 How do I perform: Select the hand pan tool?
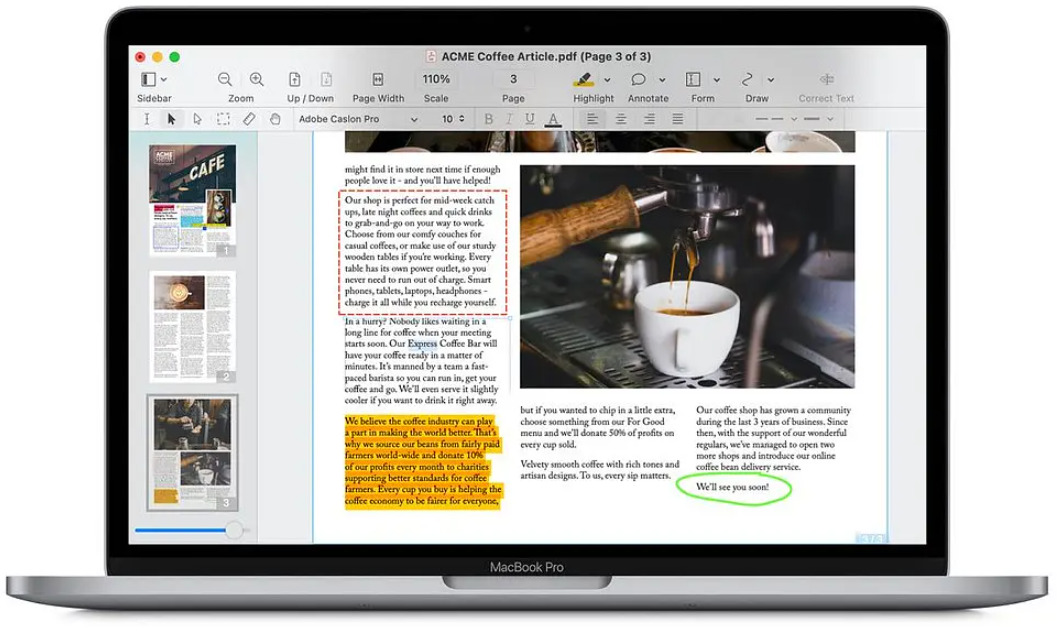(275, 119)
